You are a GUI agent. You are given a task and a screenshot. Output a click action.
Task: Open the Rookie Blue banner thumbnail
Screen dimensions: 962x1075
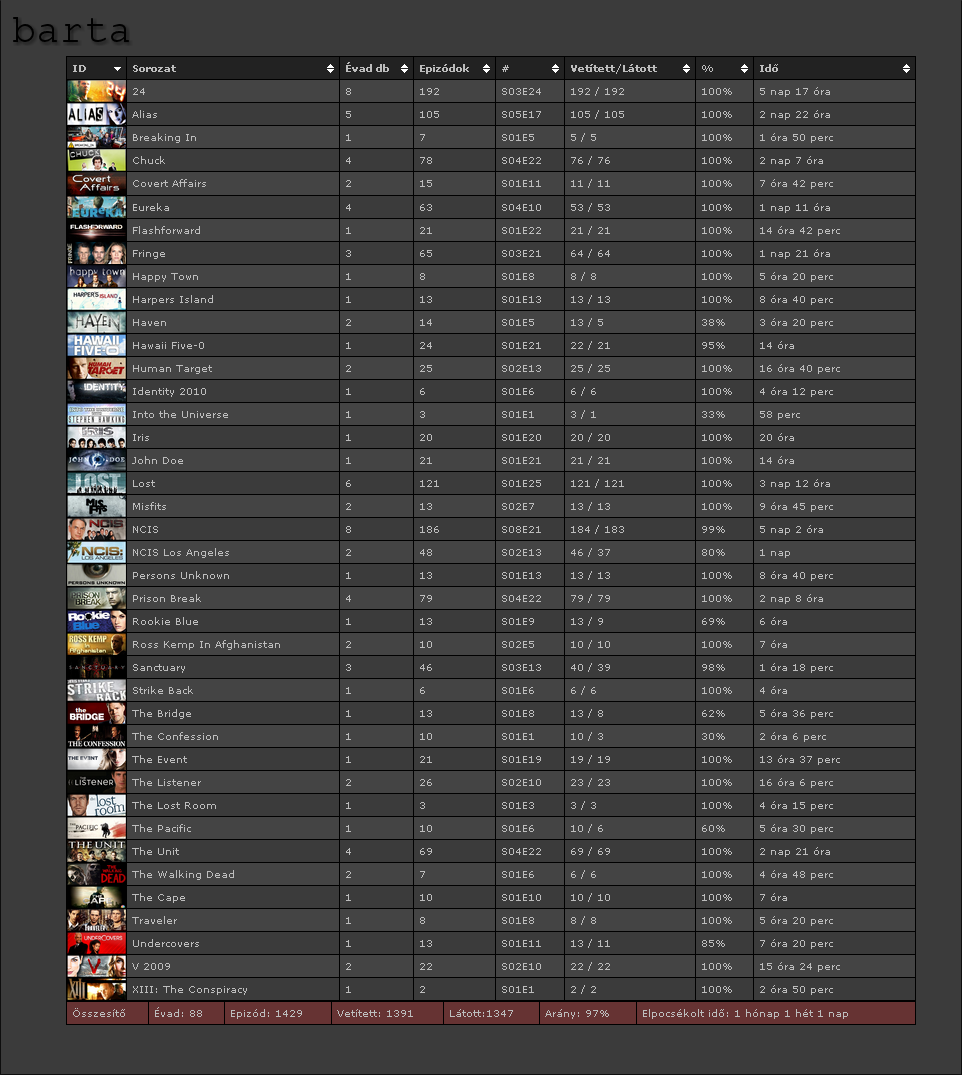(97, 621)
